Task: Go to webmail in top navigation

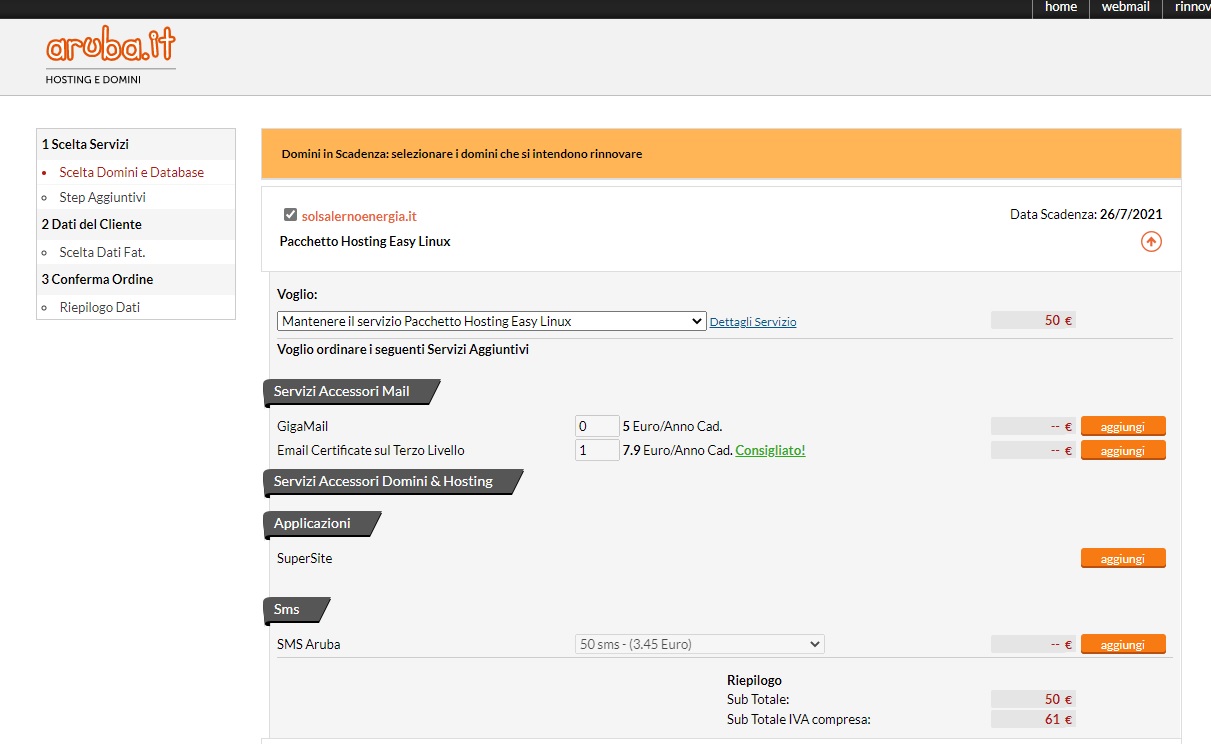Action: 1125,7
